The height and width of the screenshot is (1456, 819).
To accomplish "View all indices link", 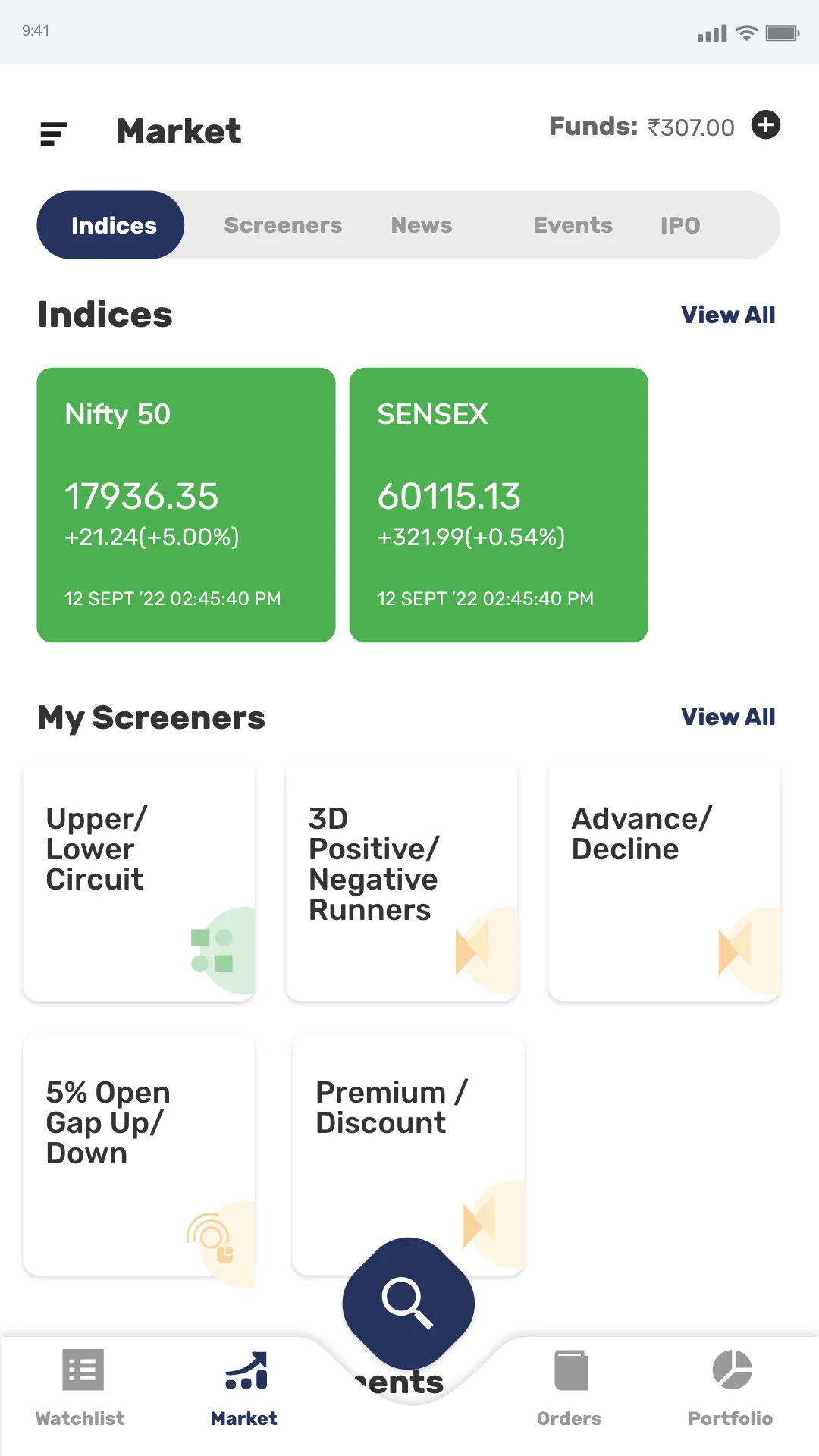I will pos(727,315).
